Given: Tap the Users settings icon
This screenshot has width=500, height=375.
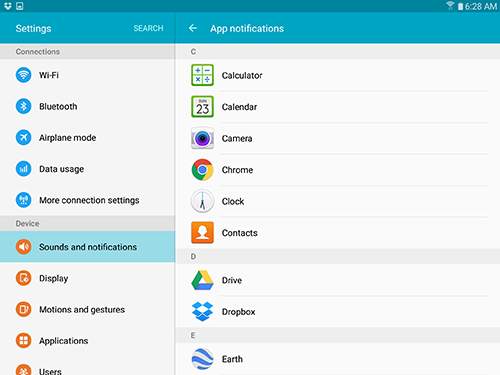Looking at the screenshot, I should (x=23, y=370).
